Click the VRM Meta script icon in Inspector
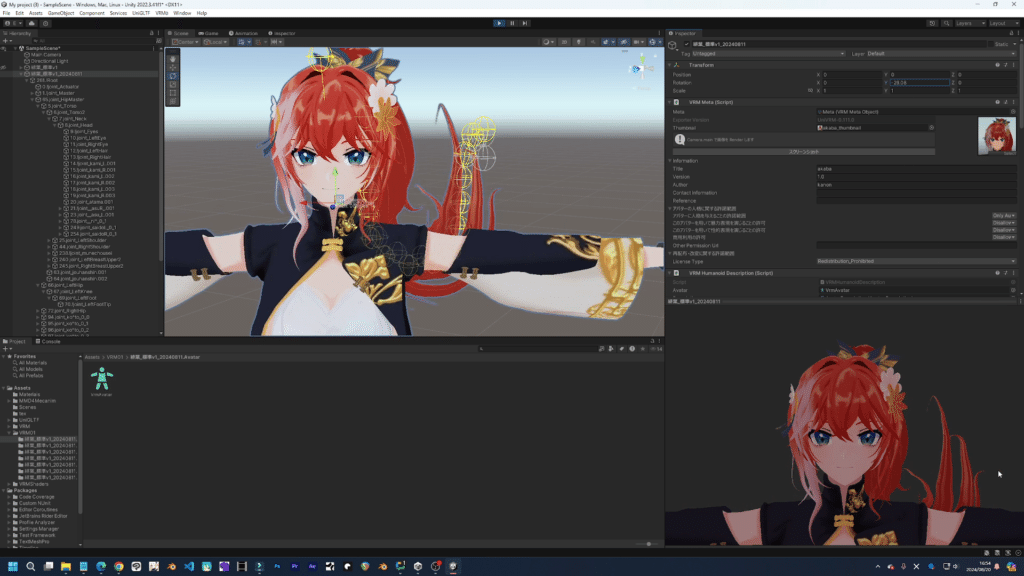 coord(676,104)
